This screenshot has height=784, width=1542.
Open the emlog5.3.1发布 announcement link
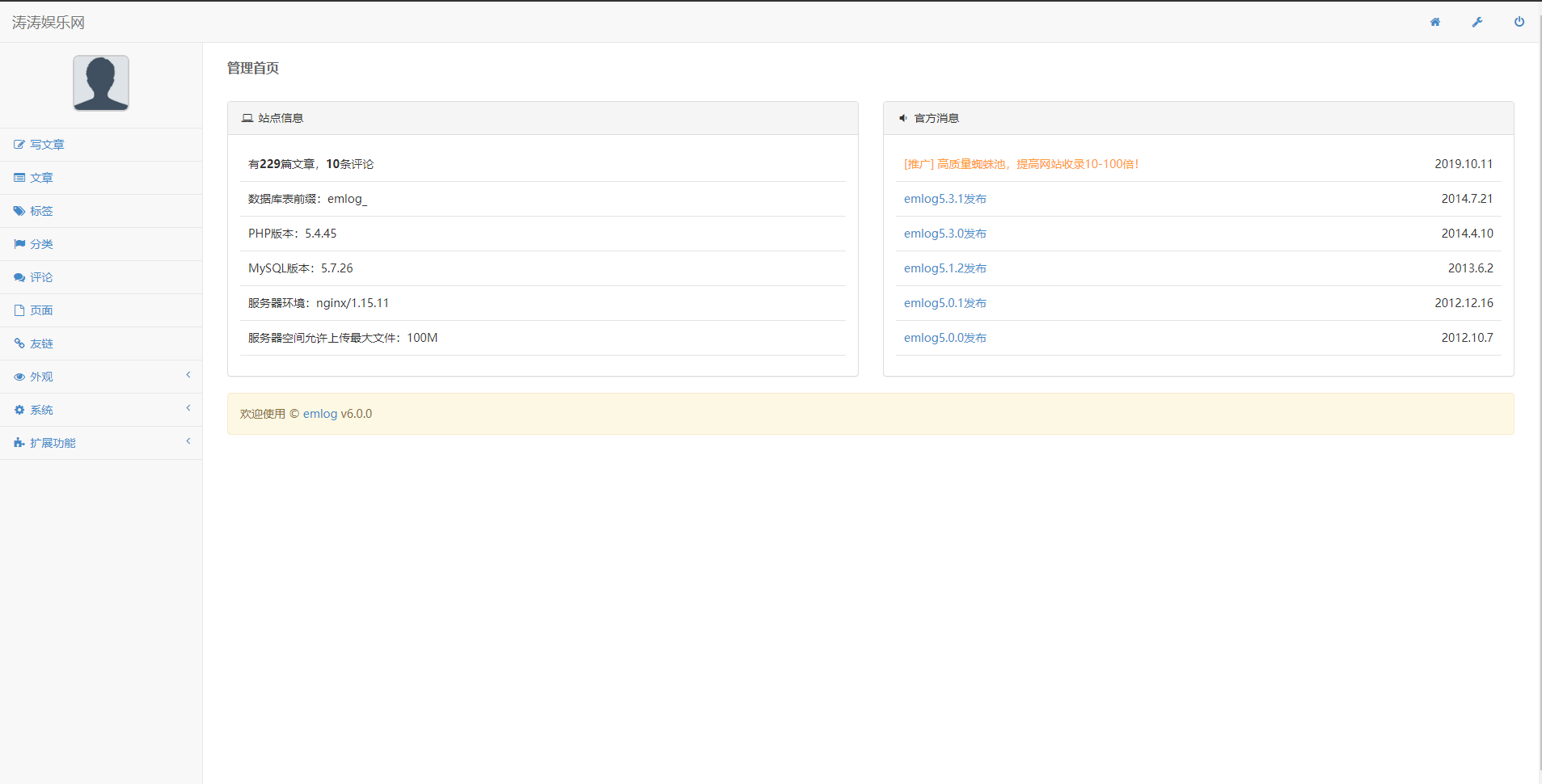(944, 199)
